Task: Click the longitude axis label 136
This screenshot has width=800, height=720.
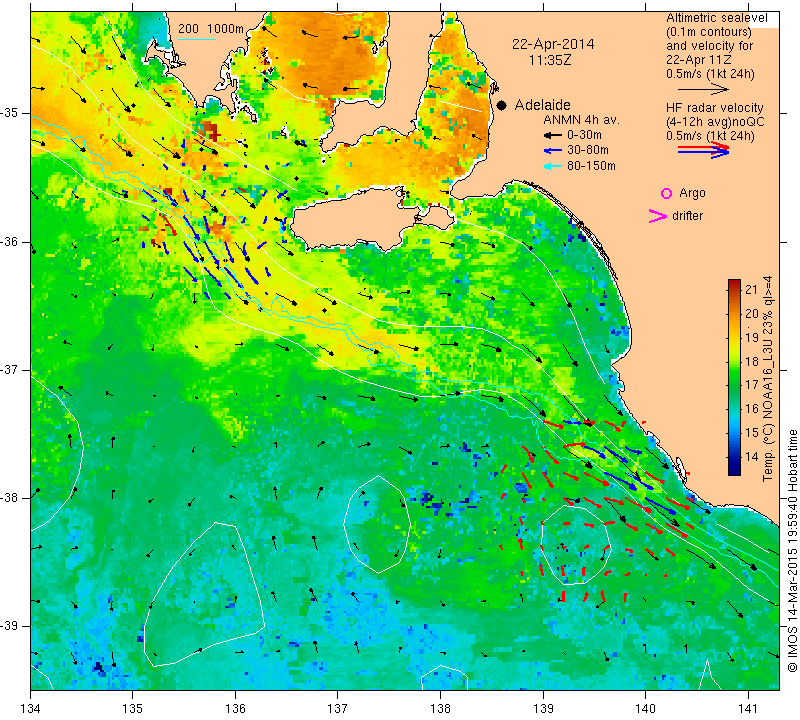Action: 235,709
